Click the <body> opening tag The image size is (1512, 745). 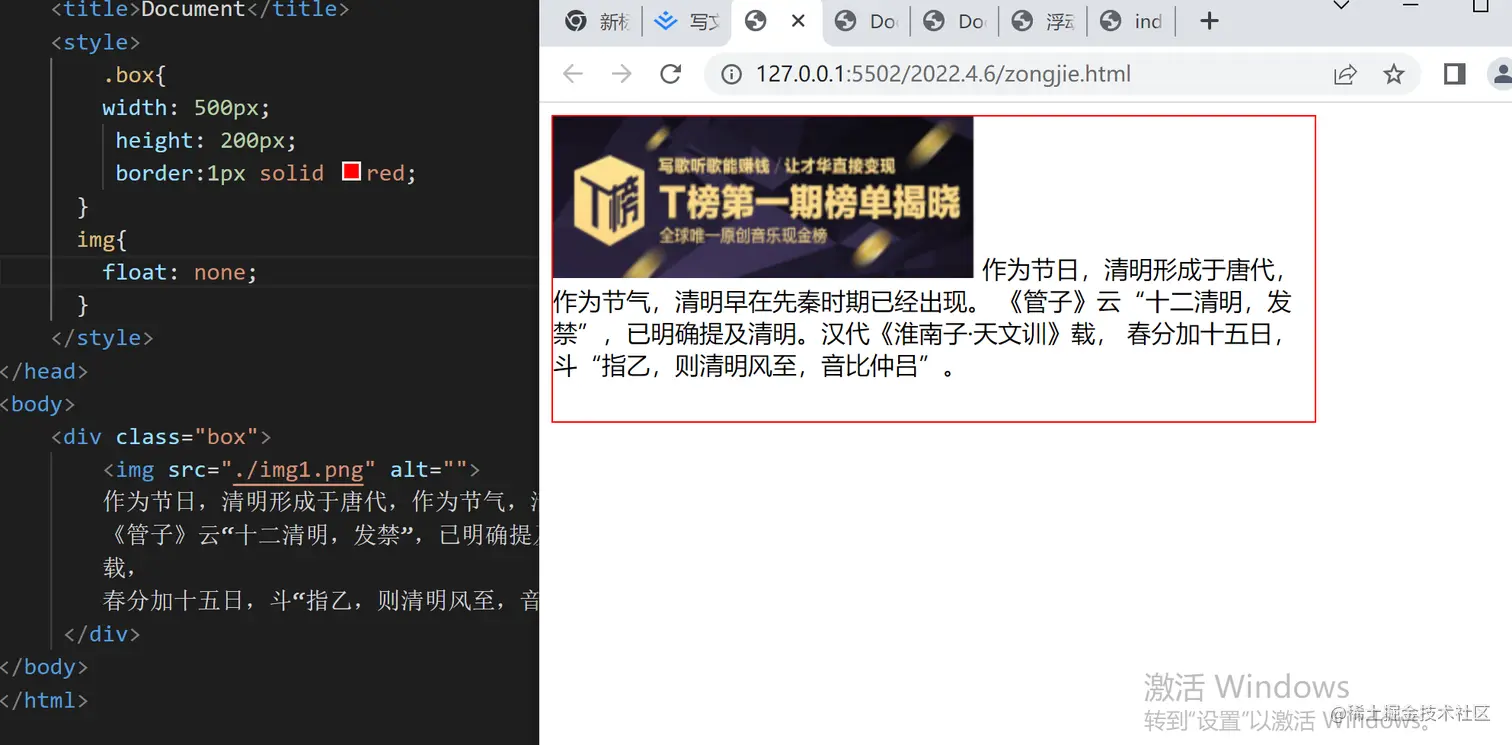point(38,404)
